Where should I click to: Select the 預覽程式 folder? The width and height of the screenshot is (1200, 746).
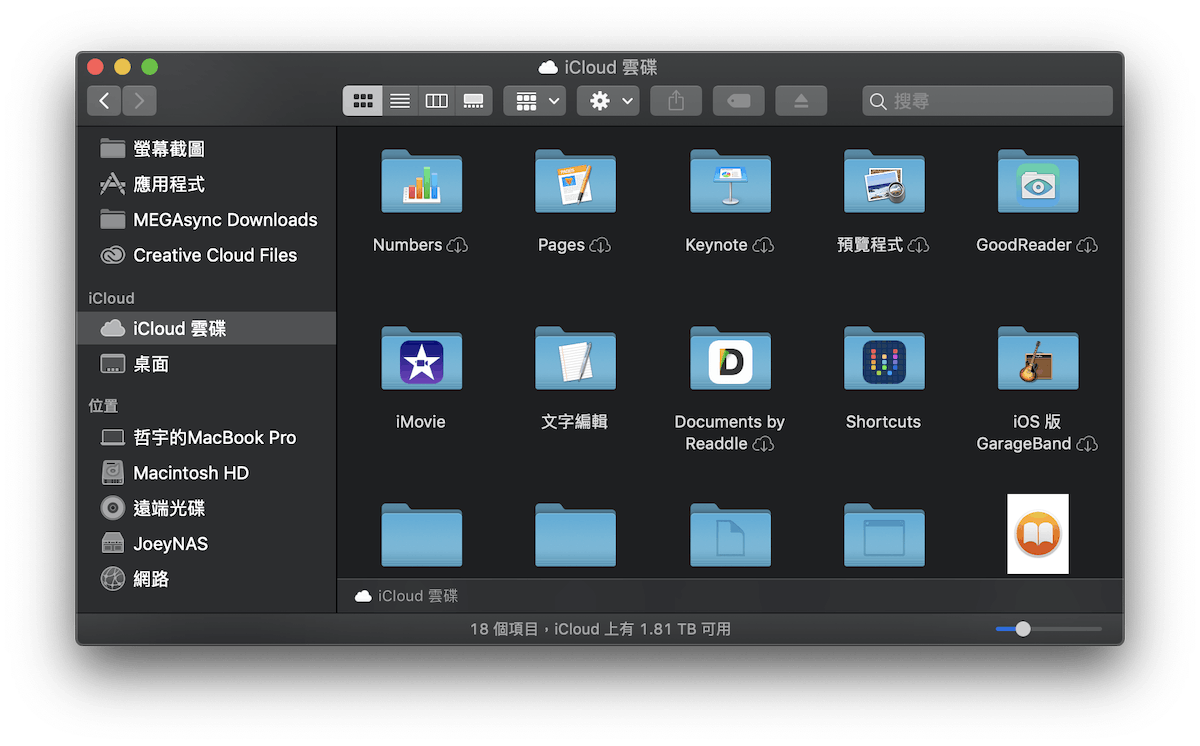[x=884, y=182]
